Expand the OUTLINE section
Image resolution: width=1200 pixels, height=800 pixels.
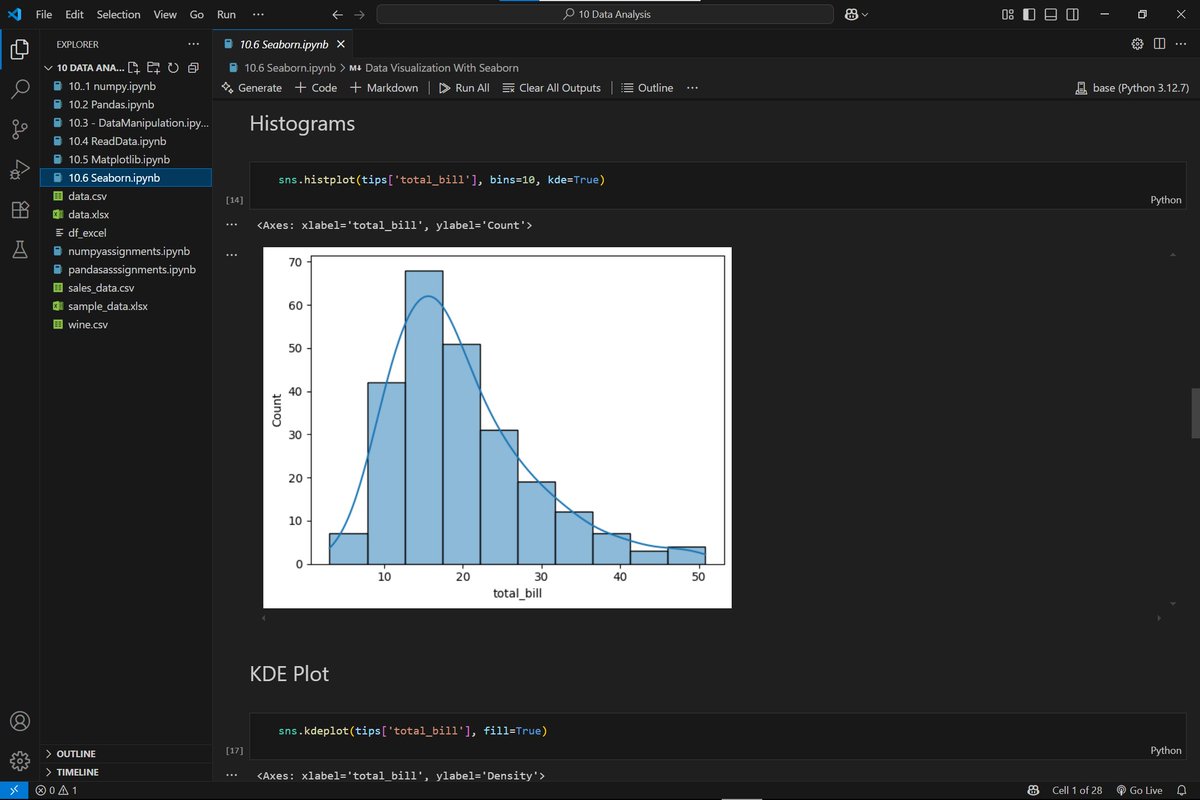pyautogui.click(x=126, y=754)
